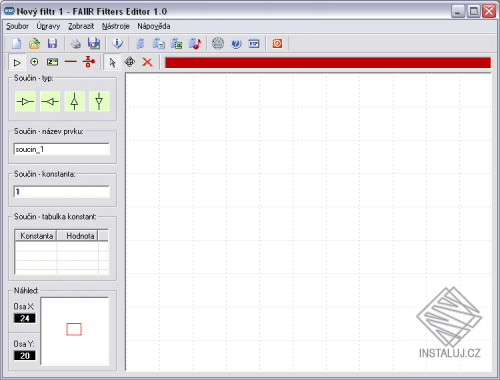Viewport: 500px width, 380px height.
Task: Open the Nástroje menu
Action: point(116,26)
